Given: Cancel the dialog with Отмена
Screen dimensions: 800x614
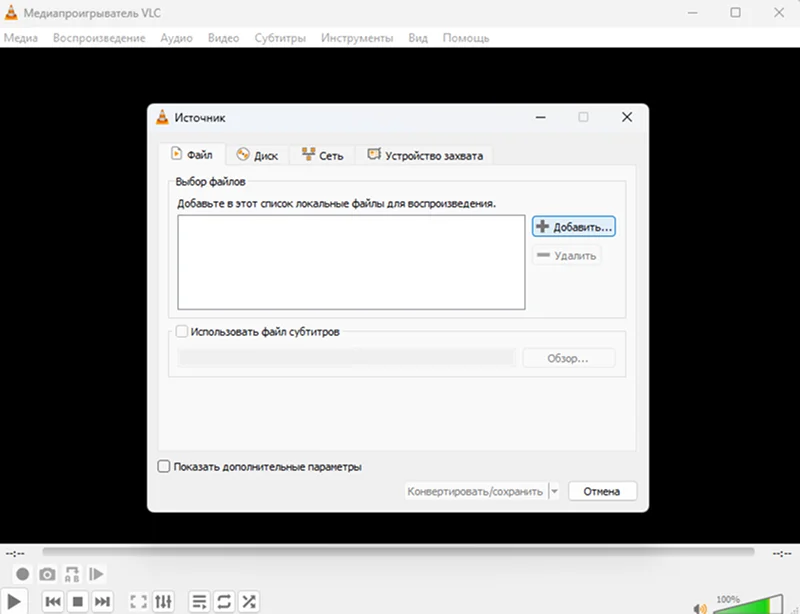Looking at the screenshot, I should [x=603, y=492].
